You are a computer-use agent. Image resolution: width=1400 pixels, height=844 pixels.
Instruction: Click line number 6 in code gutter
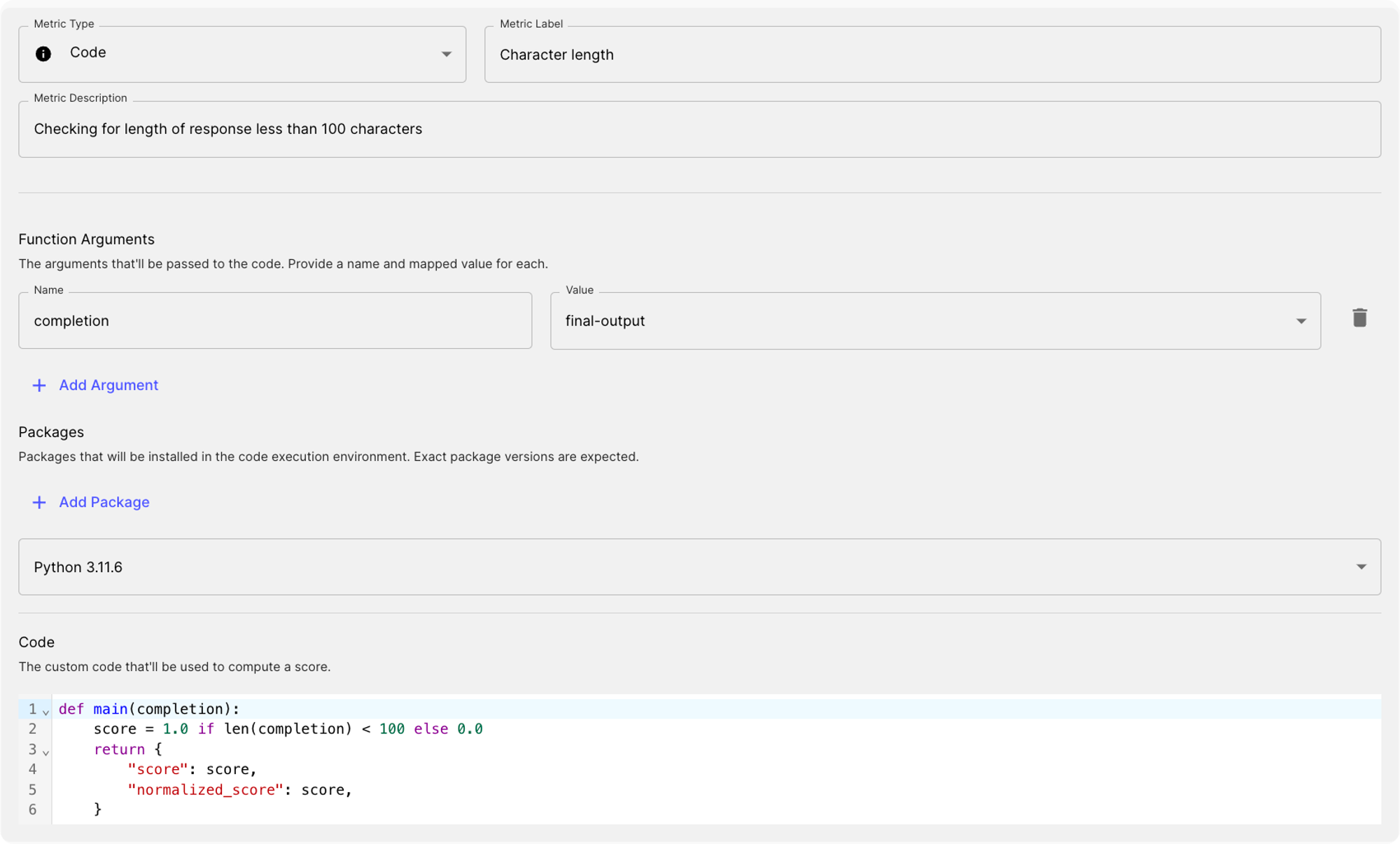coord(32,810)
